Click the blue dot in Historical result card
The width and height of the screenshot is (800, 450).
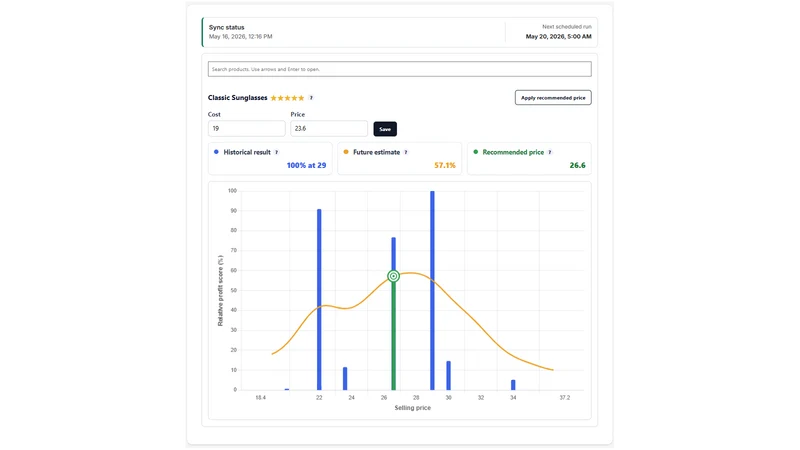[x=216, y=152]
